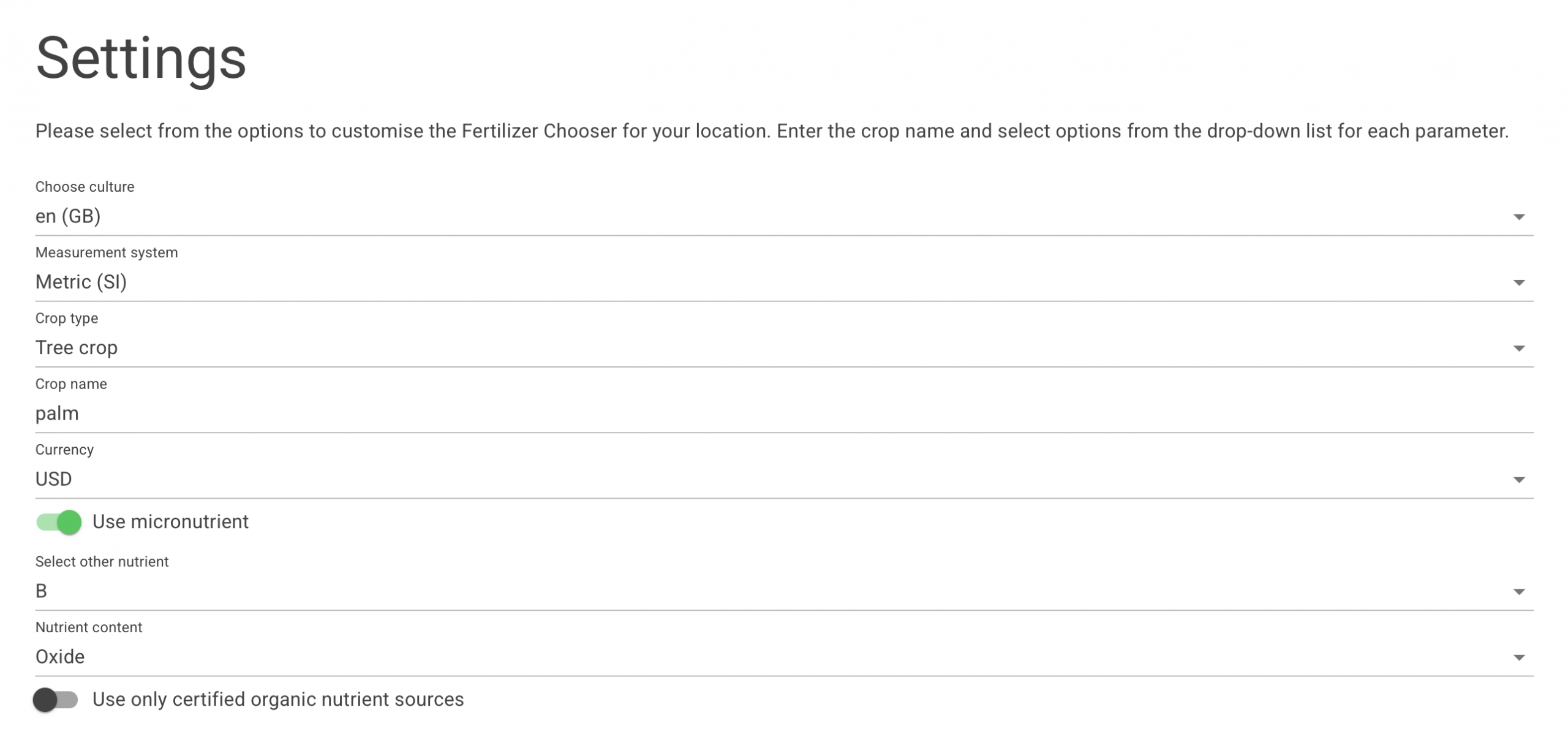The height and width of the screenshot is (729, 1568).
Task: Expand the Crop type arrow icon
Action: click(1518, 349)
